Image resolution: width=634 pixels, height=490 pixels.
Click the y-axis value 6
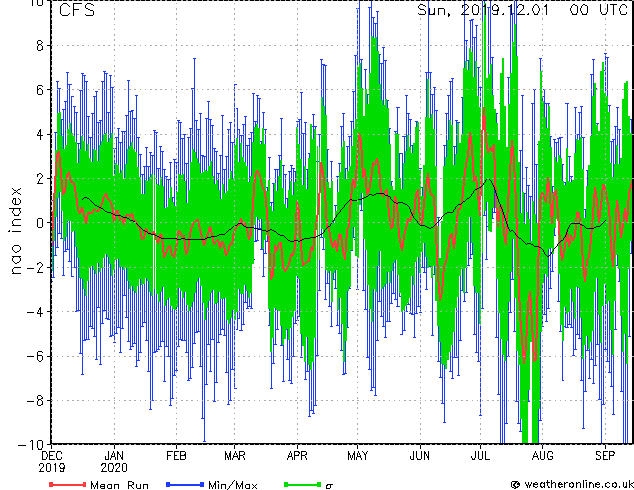(40, 90)
